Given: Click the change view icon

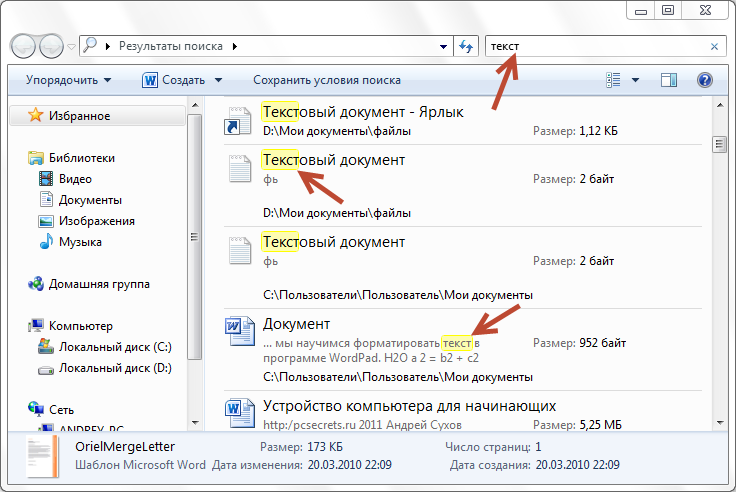Looking at the screenshot, I should 614,80.
